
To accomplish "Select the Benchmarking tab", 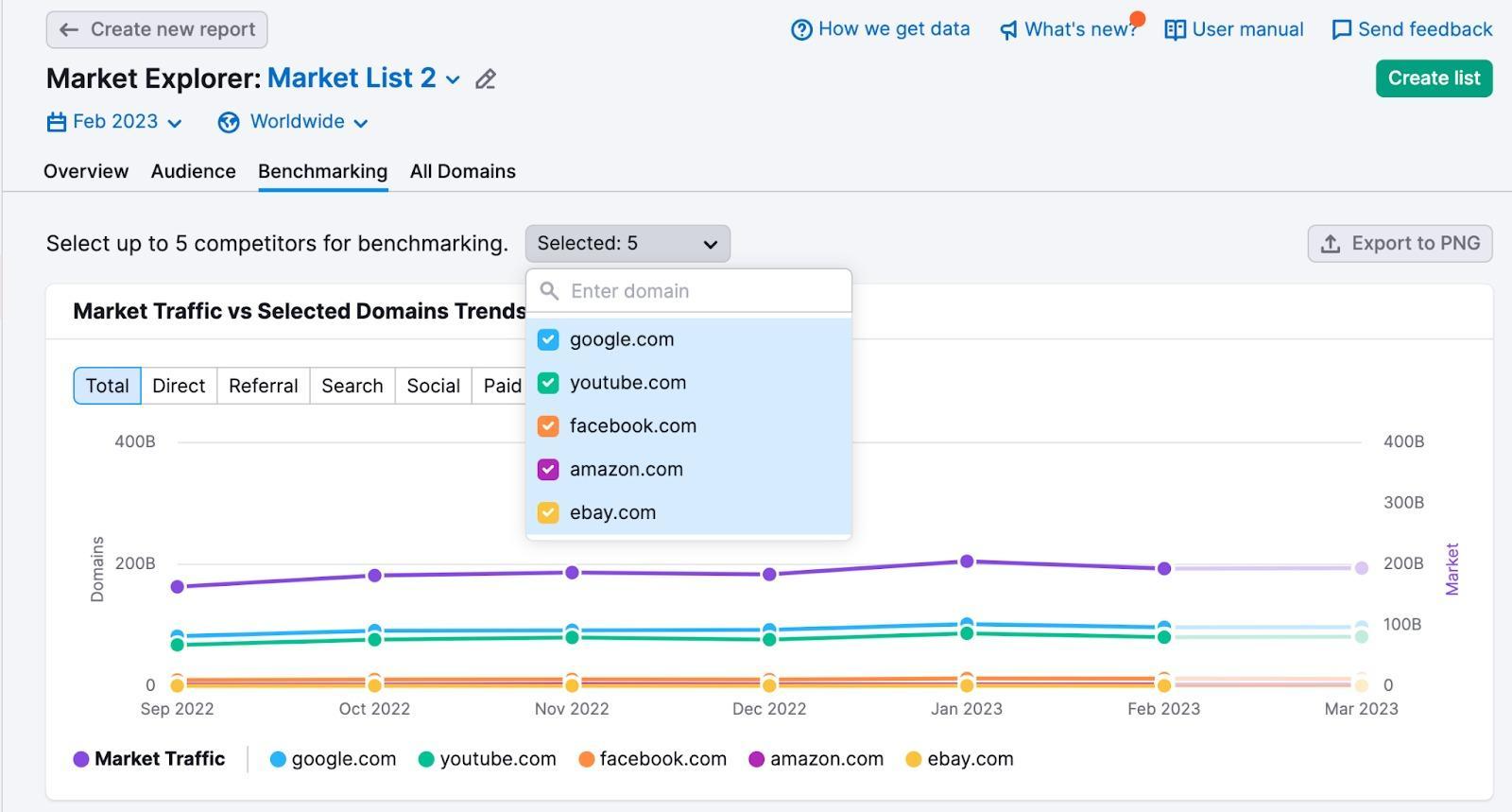I will coord(323,172).
